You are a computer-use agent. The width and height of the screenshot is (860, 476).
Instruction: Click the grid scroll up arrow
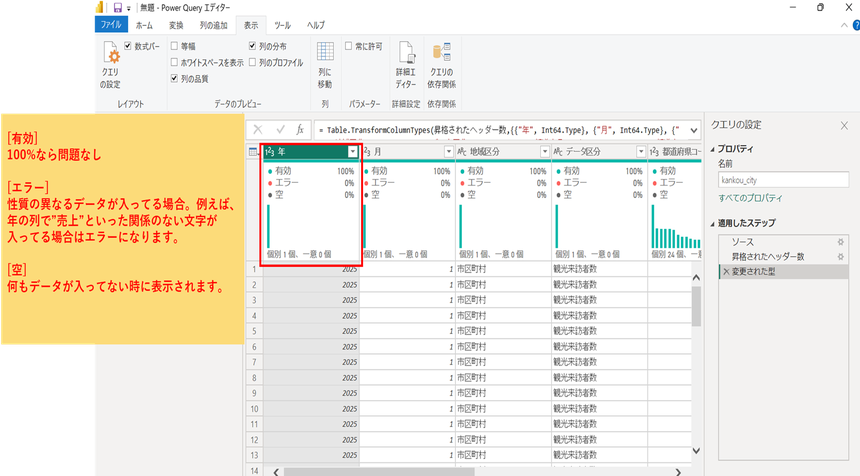coord(696,277)
